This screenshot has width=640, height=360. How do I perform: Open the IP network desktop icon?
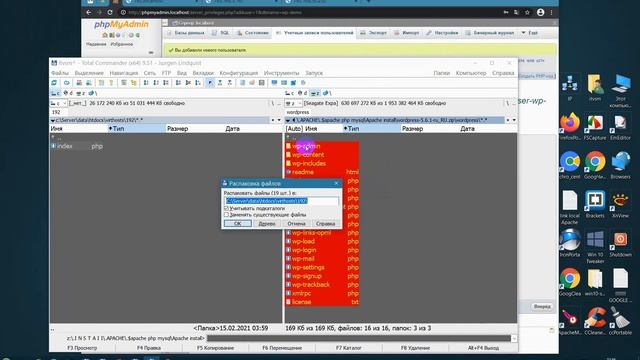pos(570,87)
